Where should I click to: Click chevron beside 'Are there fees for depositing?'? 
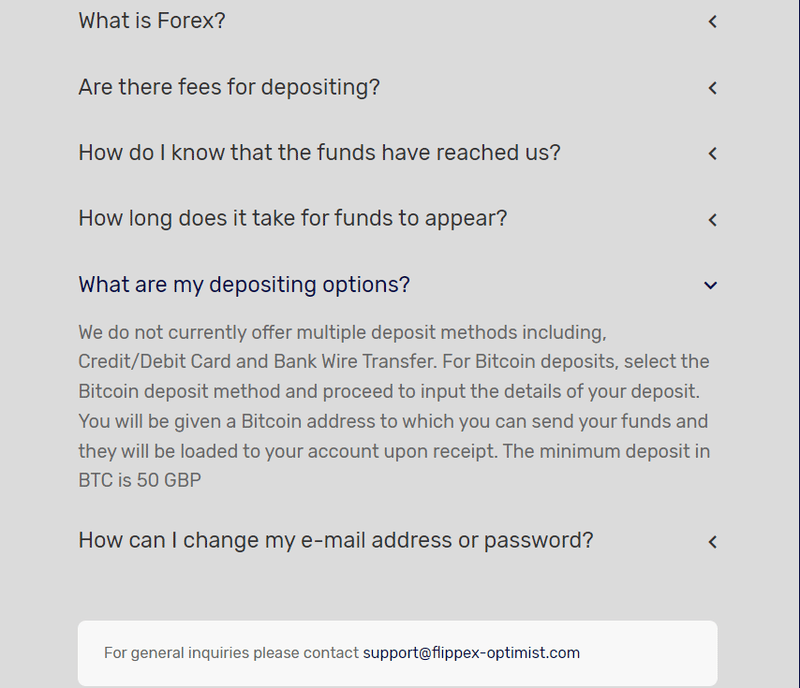click(712, 88)
